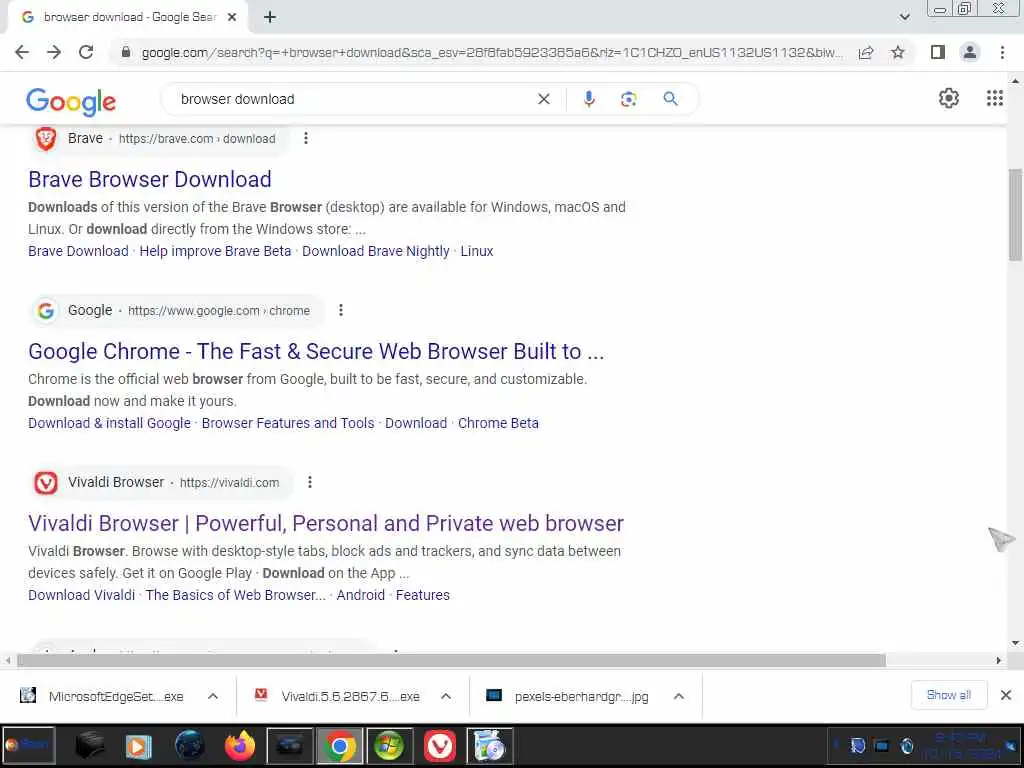Screen dimensions: 1024x768
Task: Open the media player taskbar icon
Action: point(138,745)
